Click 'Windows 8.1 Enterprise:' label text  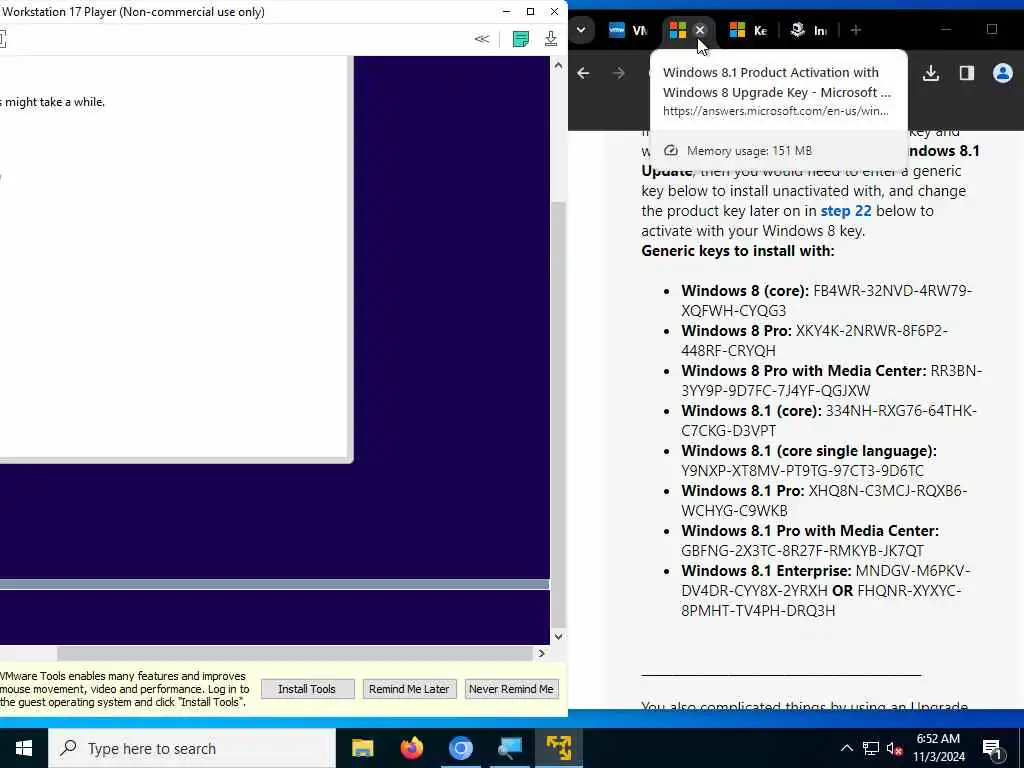click(x=766, y=571)
